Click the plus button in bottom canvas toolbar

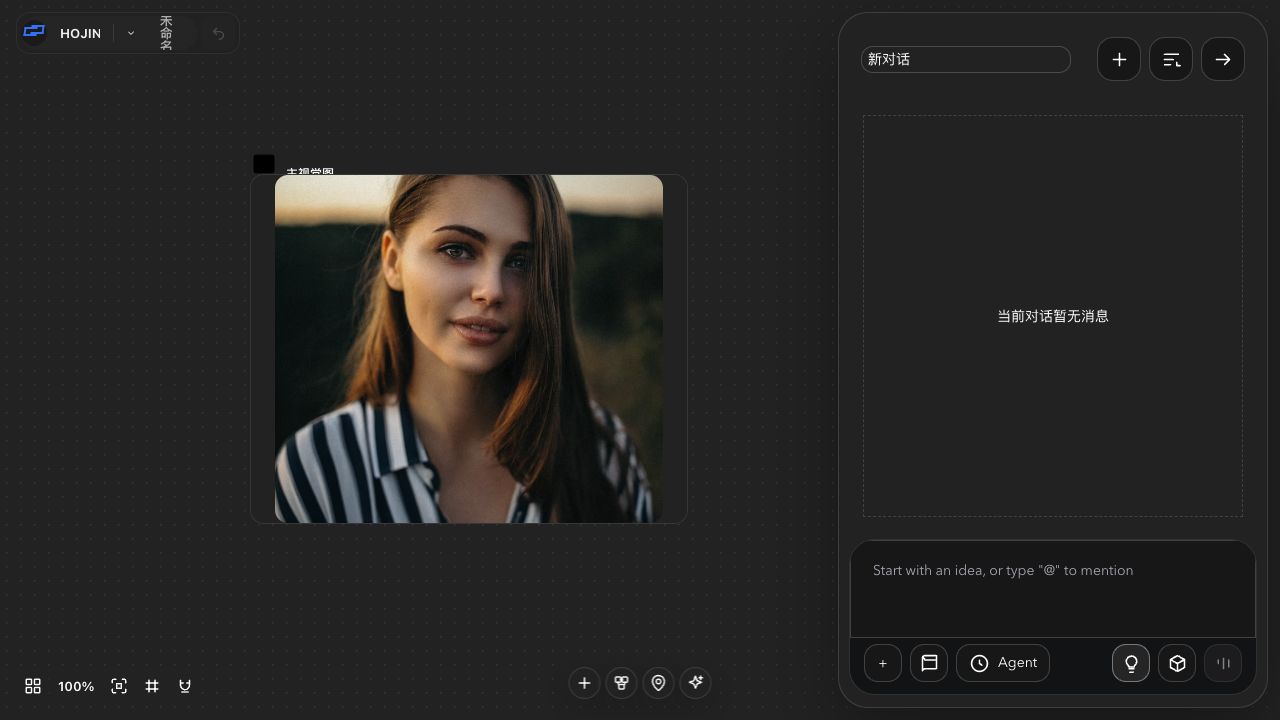[x=585, y=683]
